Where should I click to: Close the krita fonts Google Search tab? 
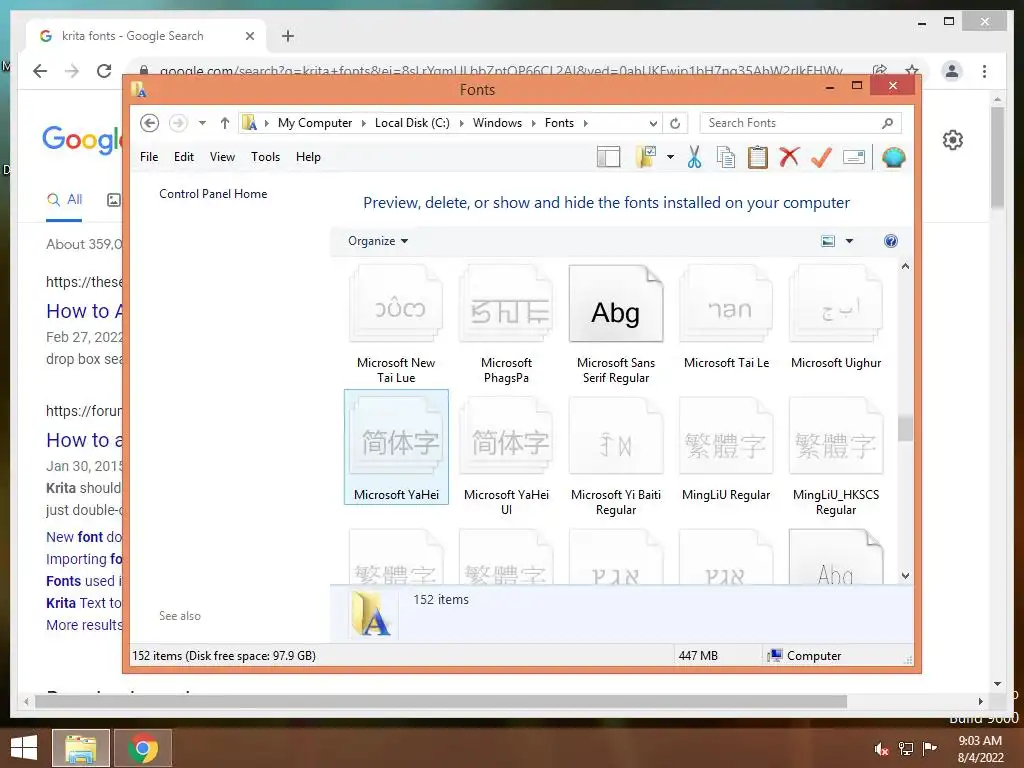(x=249, y=36)
